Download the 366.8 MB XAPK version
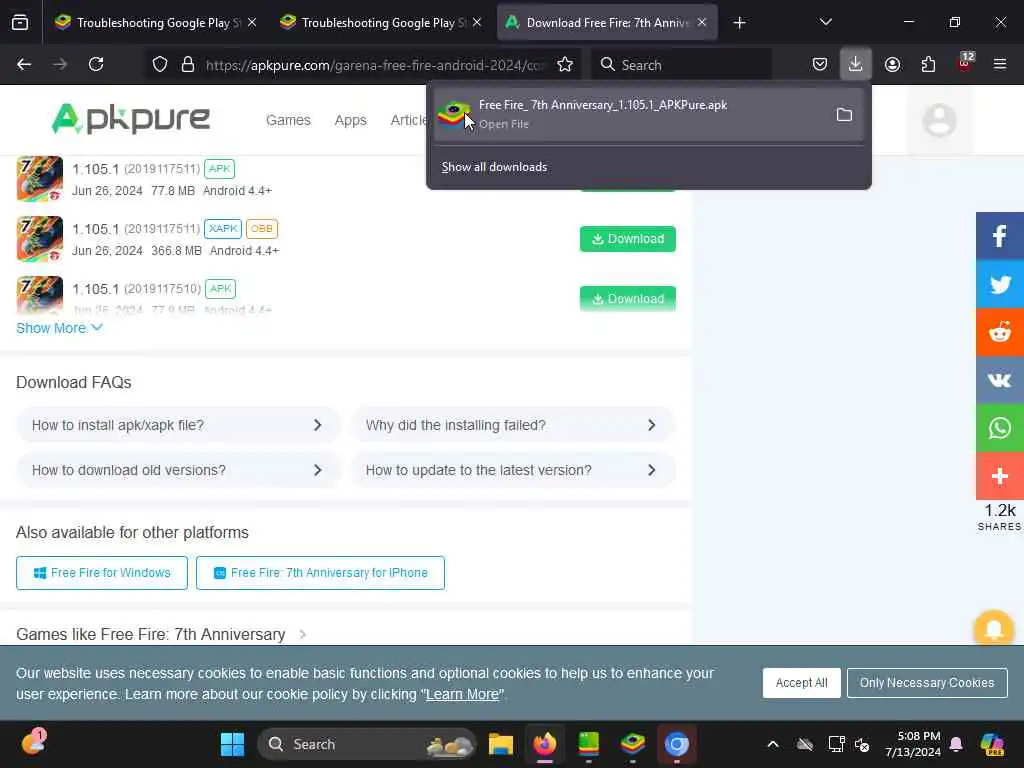 pyautogui.click(x=628, y=239)
